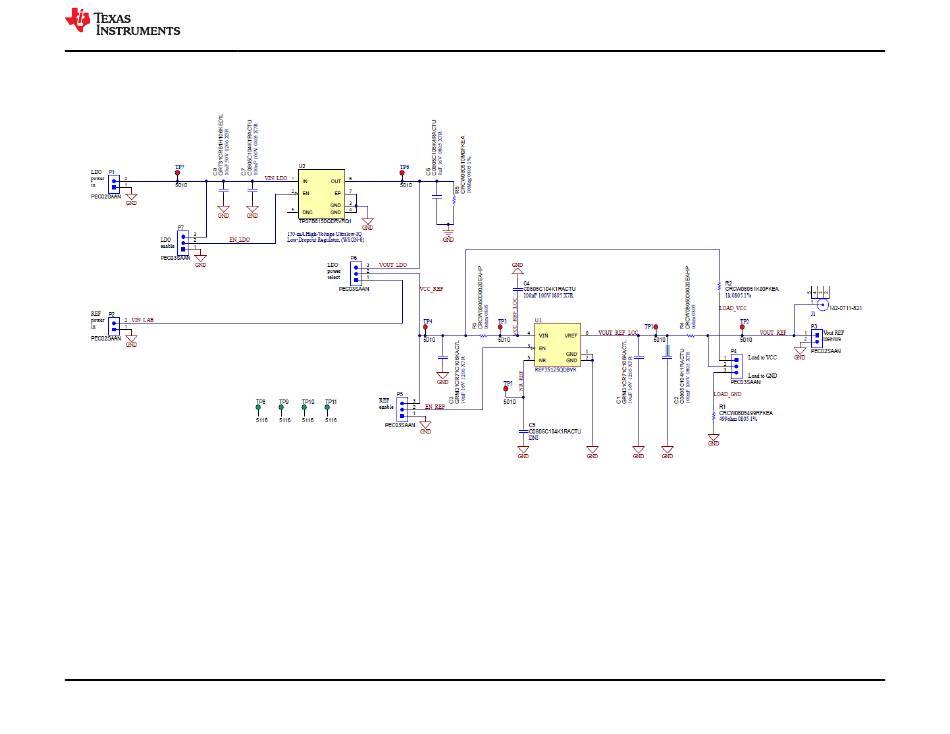Viewport: 950px width, 734px height.
Task: Click the TPS7B8150QDRVRQ1 part number
Action: point(325,221)
